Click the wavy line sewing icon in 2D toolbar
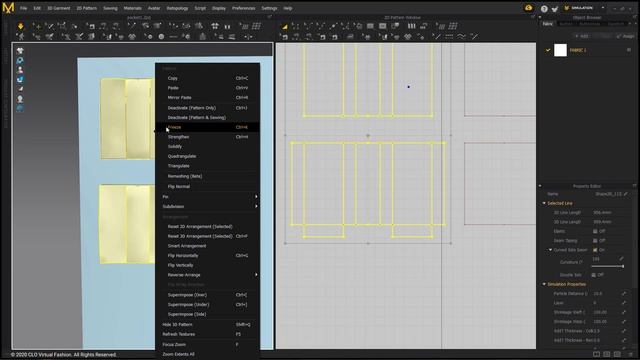The width and height of the screenshot is (640, 360). pos(461,37)
